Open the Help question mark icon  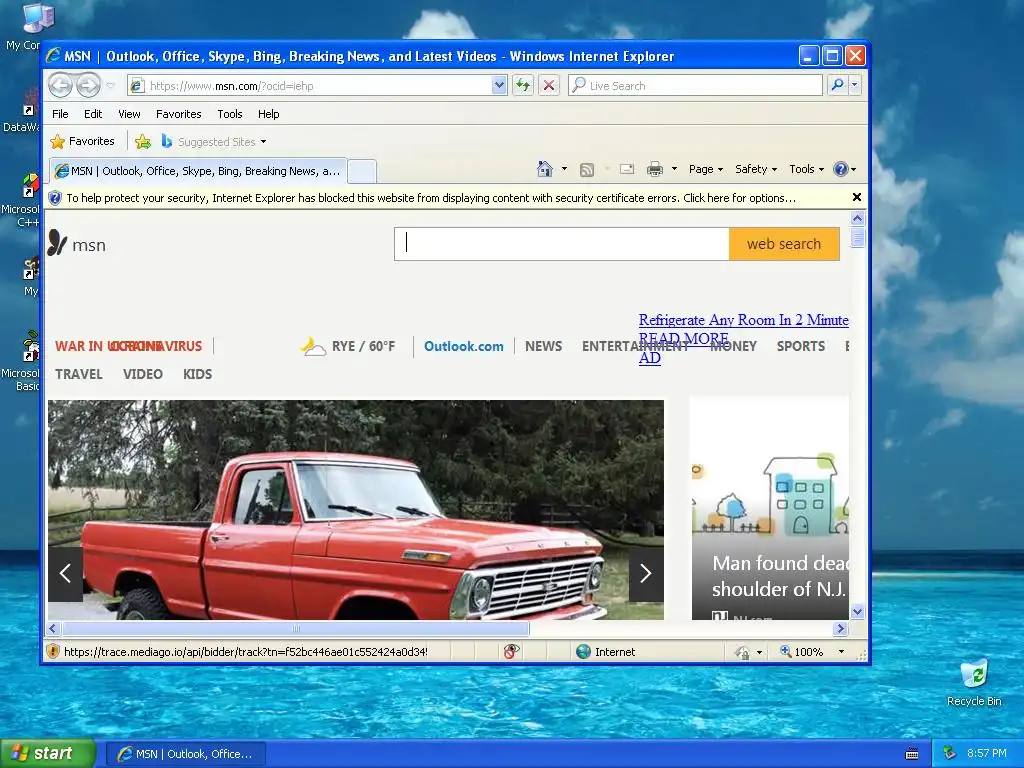tap(840, 169)
